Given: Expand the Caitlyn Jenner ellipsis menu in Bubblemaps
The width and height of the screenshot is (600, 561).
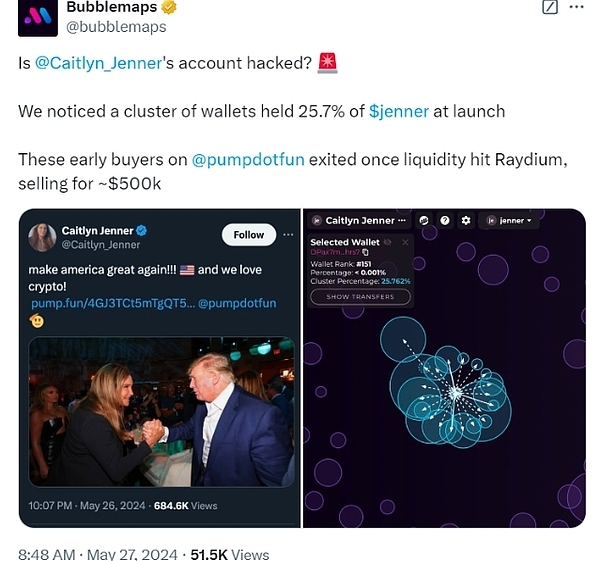Looking at the screenshot, I should pos(403,220).
